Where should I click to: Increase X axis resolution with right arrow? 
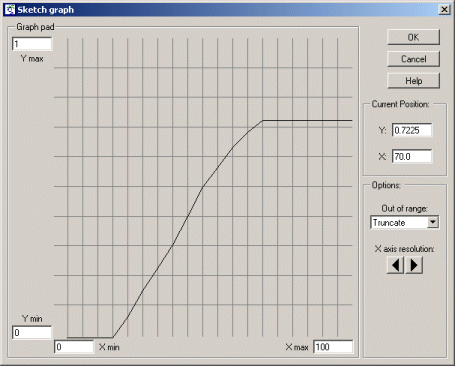pyautogui.click(x=414, y=265)
